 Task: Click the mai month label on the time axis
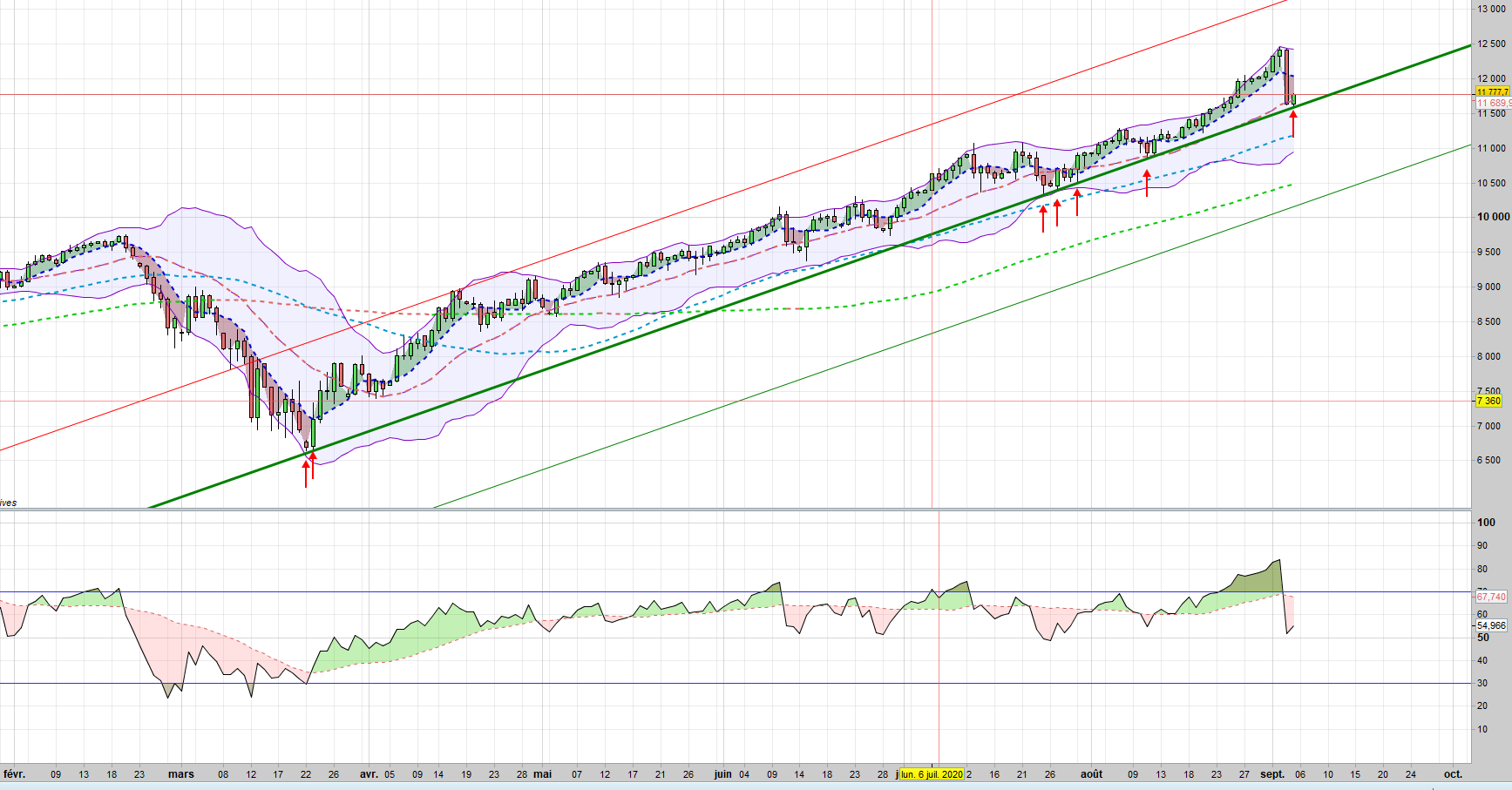point(543,774)
